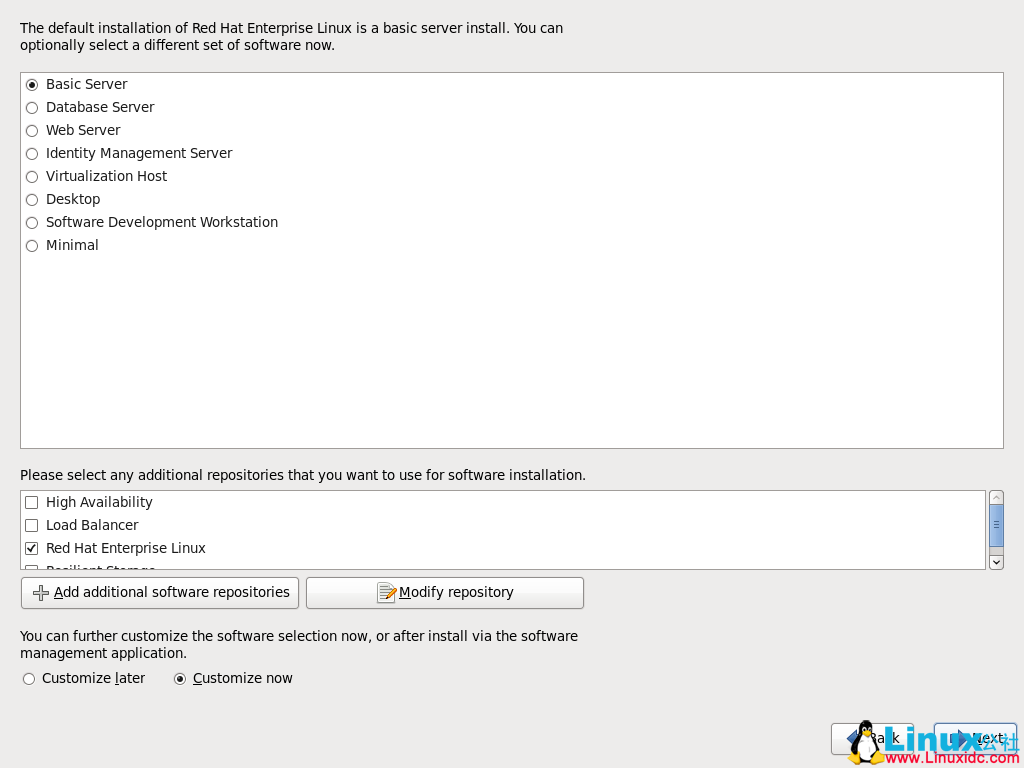Select the Web Server install option
Viewport: 1024px width, 768px height.
(31, 130)
